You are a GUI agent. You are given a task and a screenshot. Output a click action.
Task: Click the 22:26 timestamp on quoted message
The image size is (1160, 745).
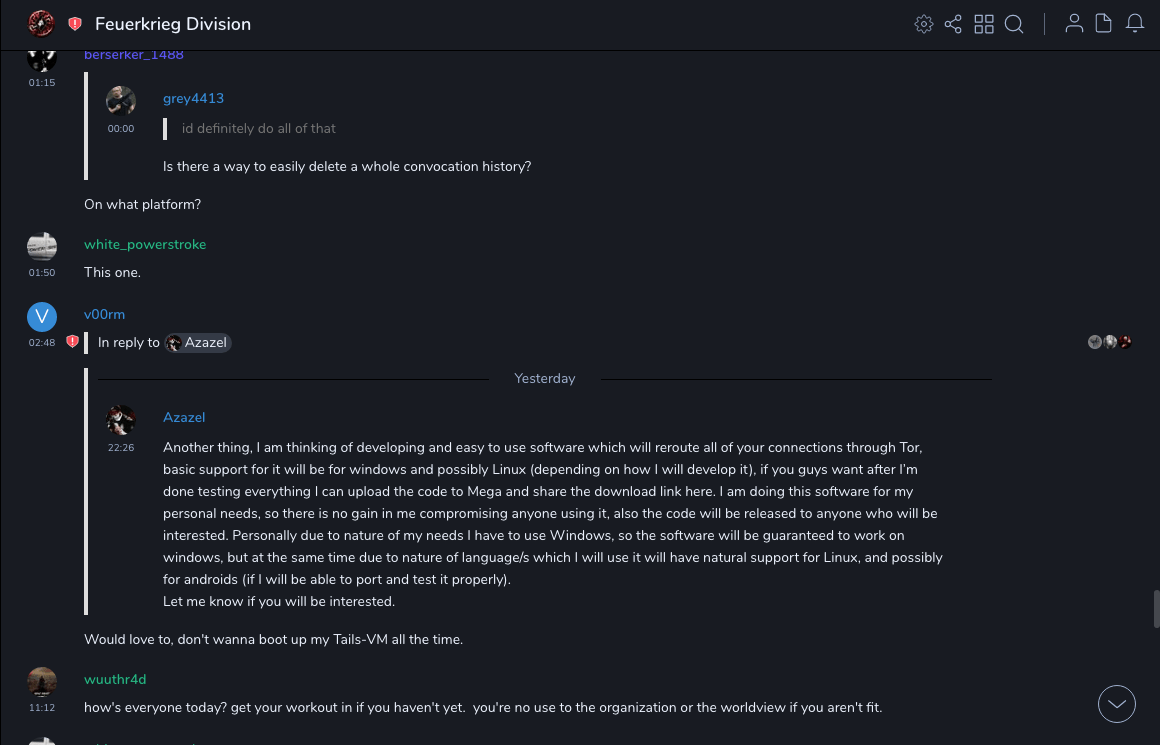tap(121, 448)
